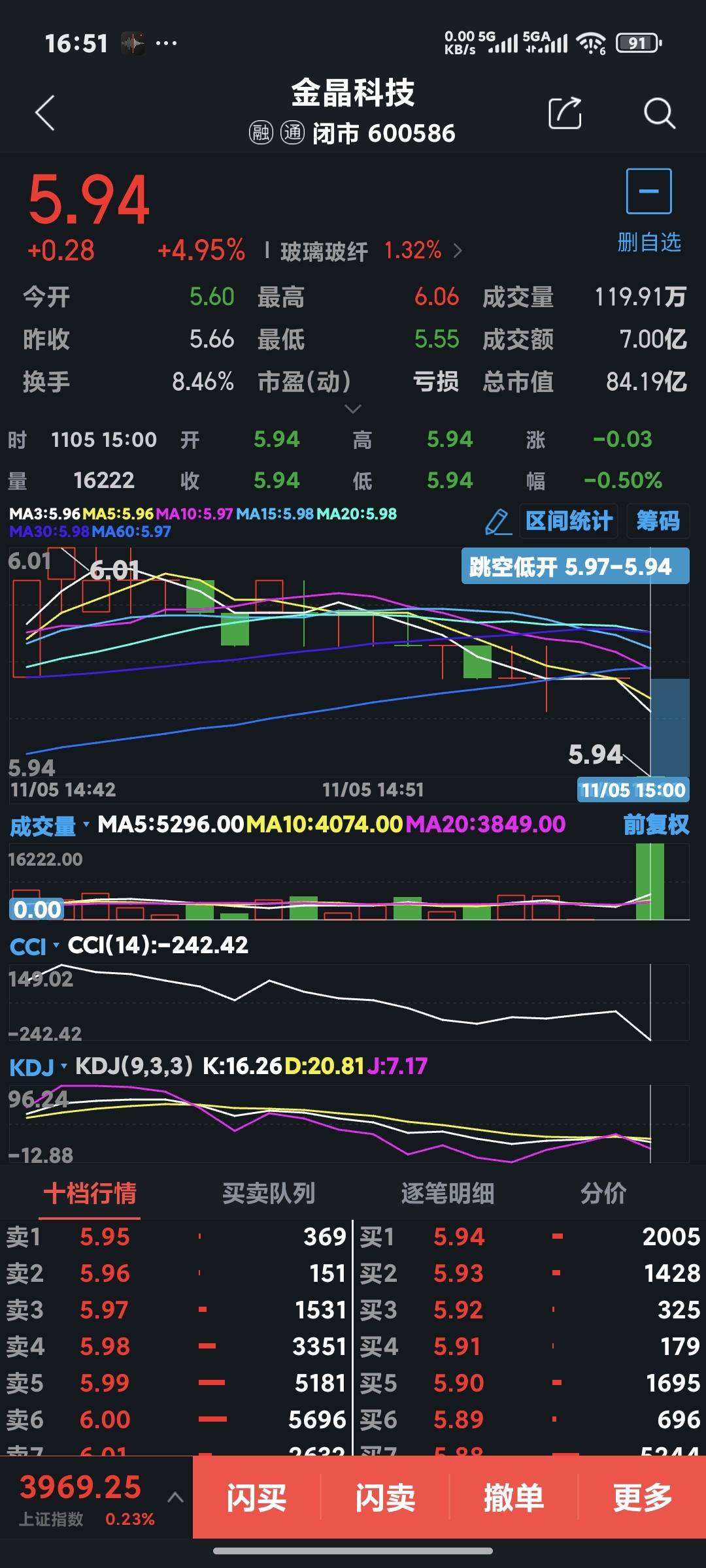Tap the 上证指数 3969.25 value

click(x=80, y=1487)
